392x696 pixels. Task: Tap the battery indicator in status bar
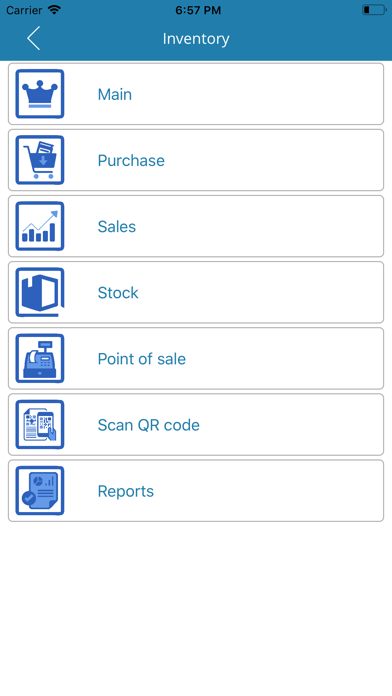(x=374, y=10)
